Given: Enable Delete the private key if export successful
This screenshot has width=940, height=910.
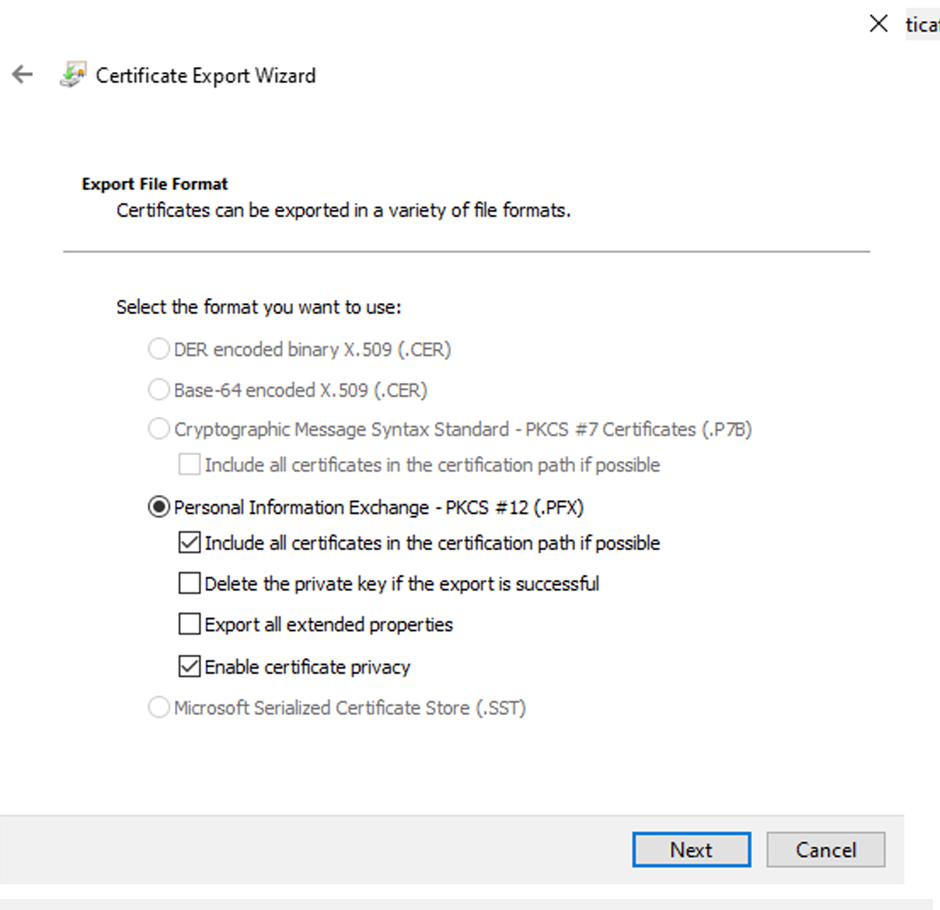Looking at the screenshot, I should [189, 583].
